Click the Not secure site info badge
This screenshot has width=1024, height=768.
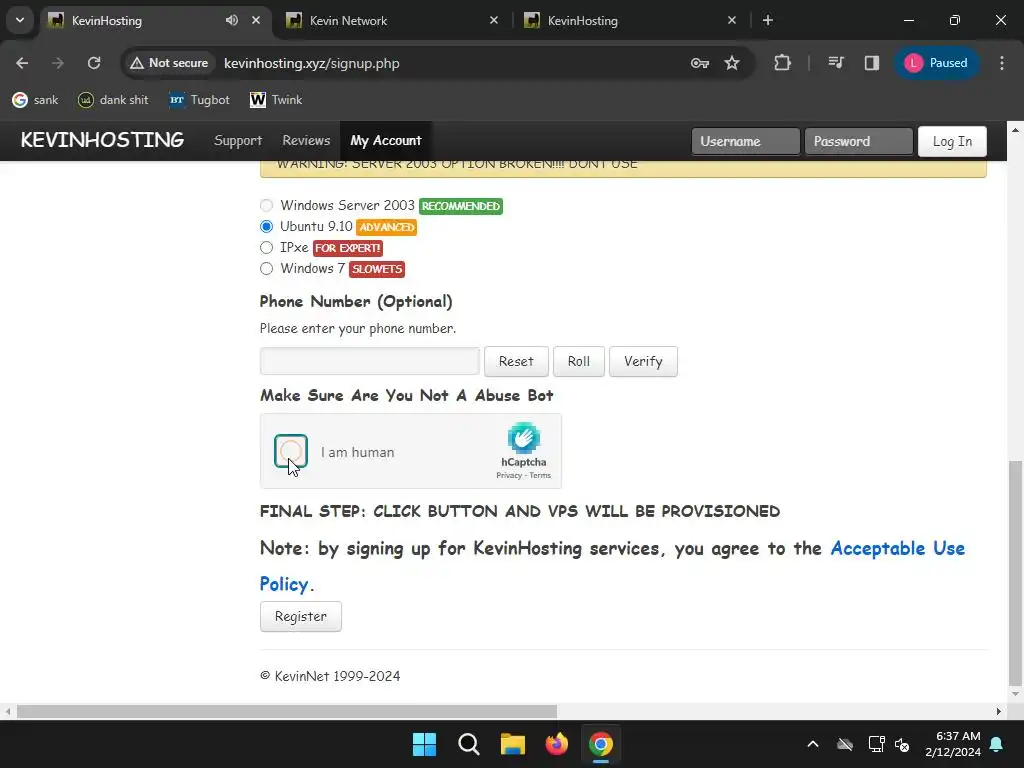(169, 63)
